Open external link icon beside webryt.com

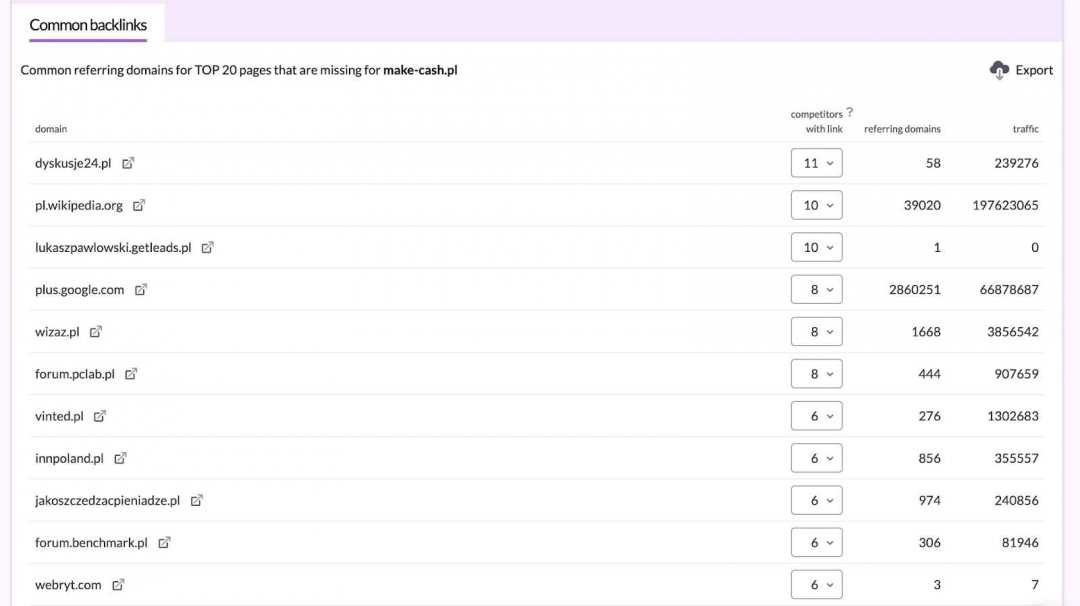click(x=118, y=585)
